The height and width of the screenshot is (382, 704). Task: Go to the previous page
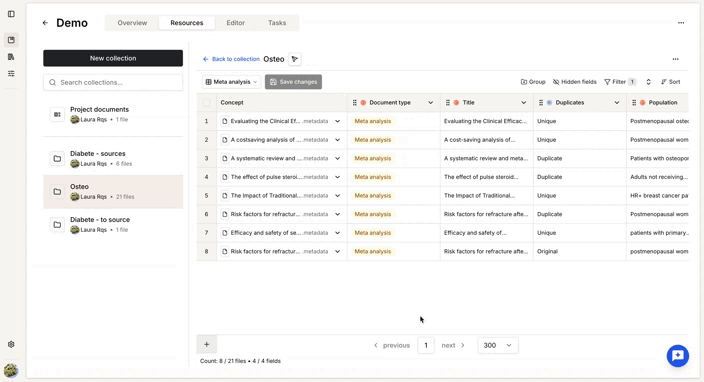click(392, 345)
